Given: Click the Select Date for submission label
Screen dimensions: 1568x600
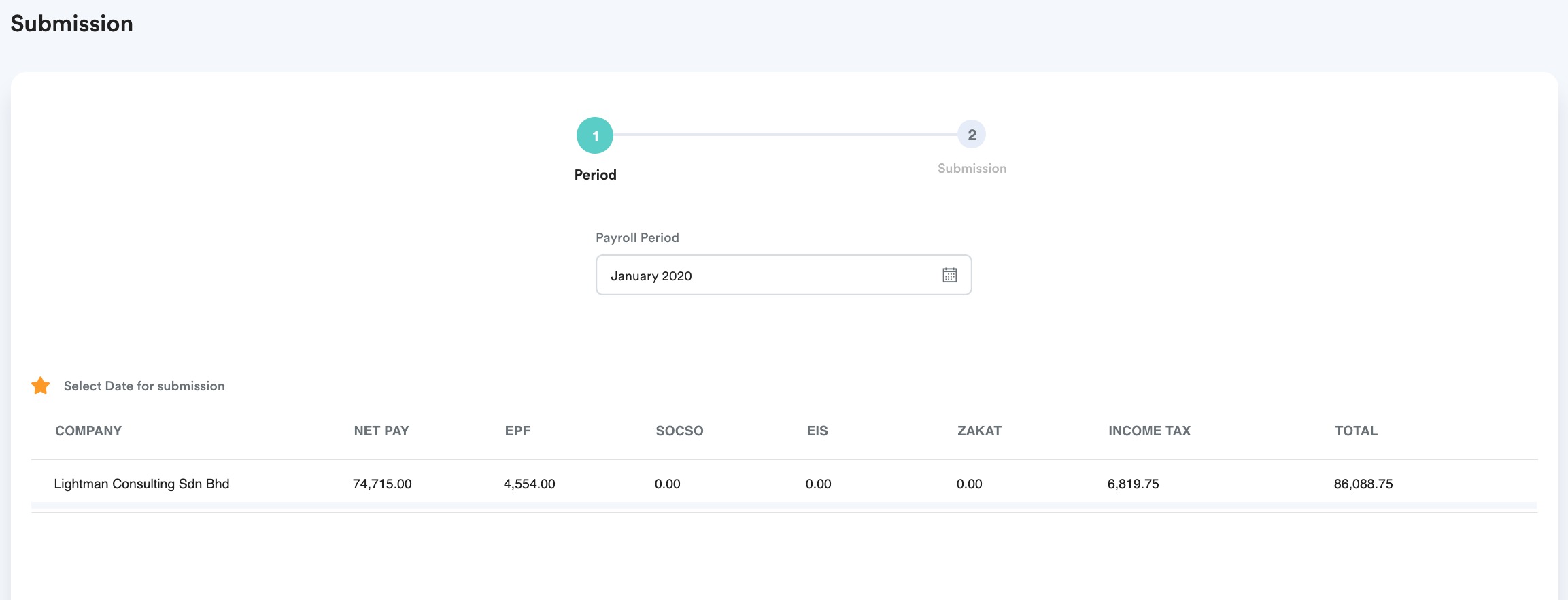Looking at the screenshot, I should click(144, 386).
